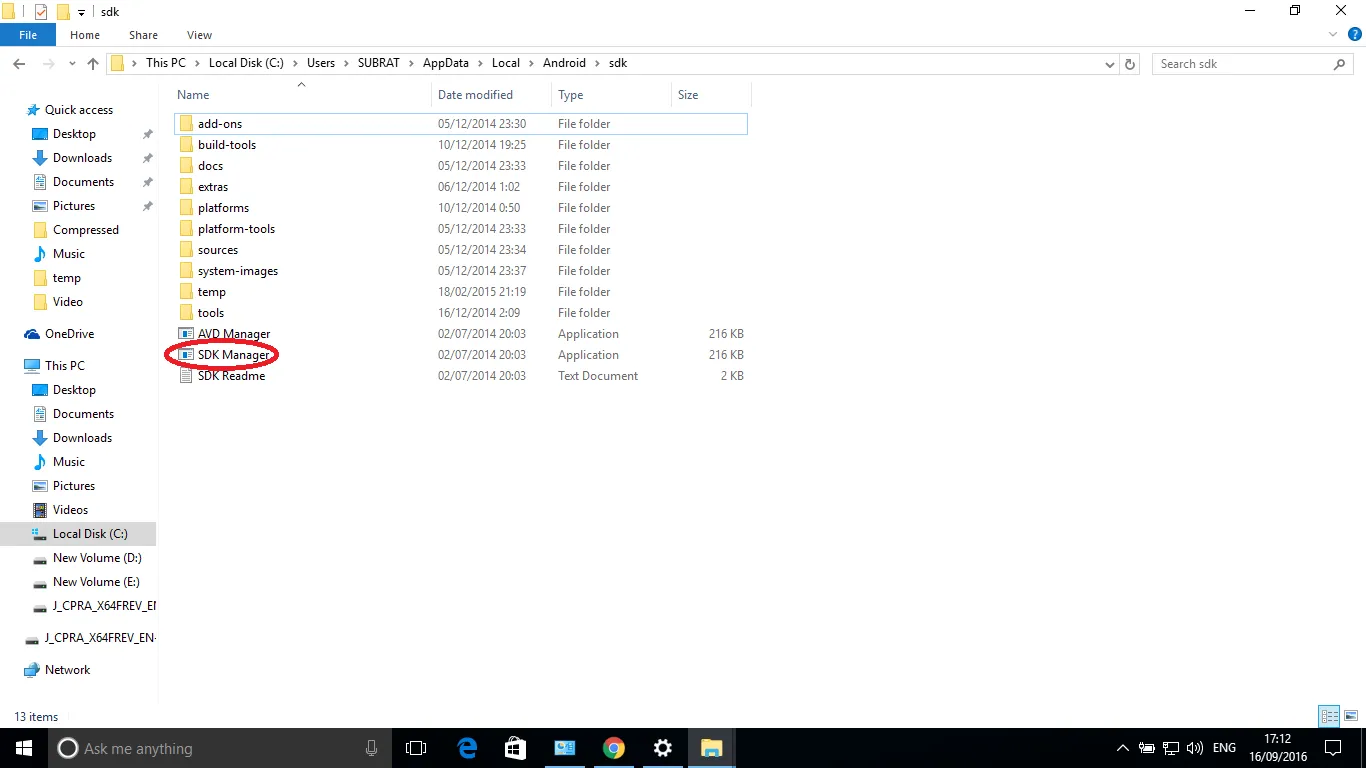Click the Users breadcrumb in the address bar

[321, 63]
